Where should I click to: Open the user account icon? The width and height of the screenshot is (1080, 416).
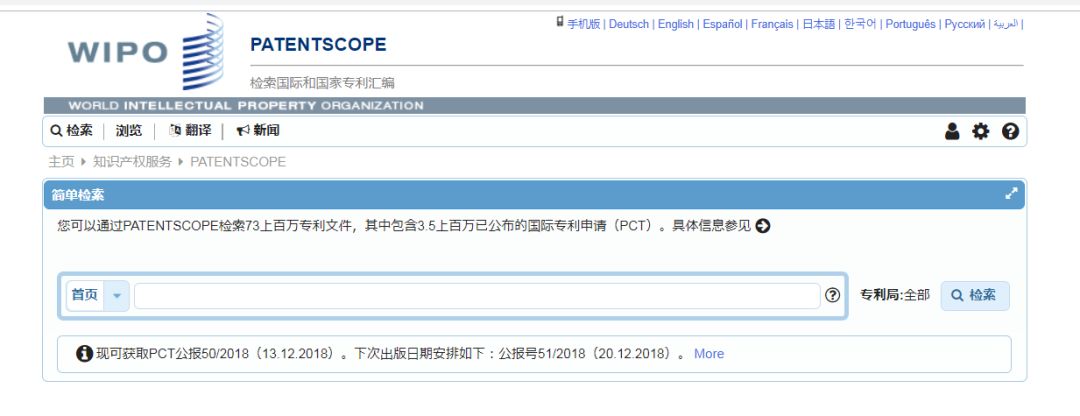click(x=952, y=131)
